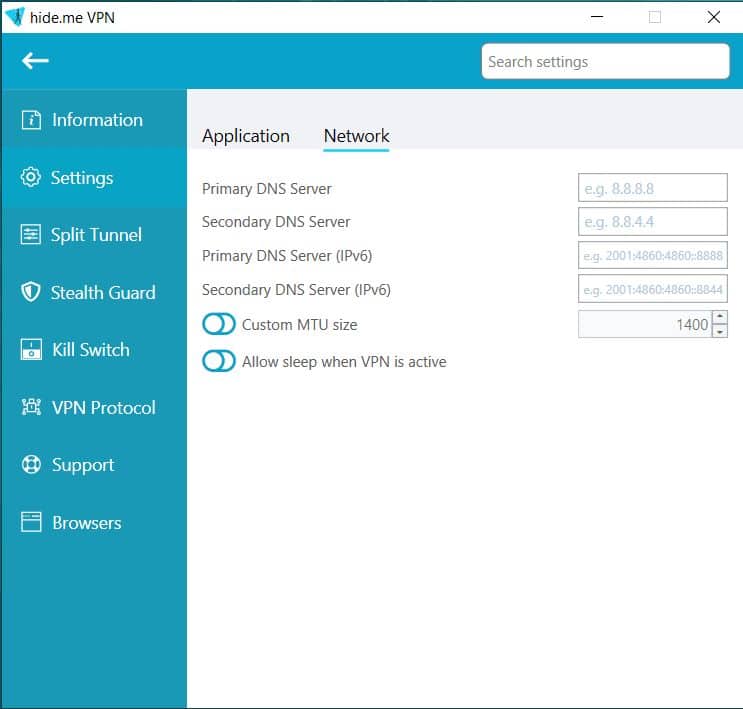Click the Allow sleep when VPN is active text
This screenshot has width=743, height=709.
344,362
